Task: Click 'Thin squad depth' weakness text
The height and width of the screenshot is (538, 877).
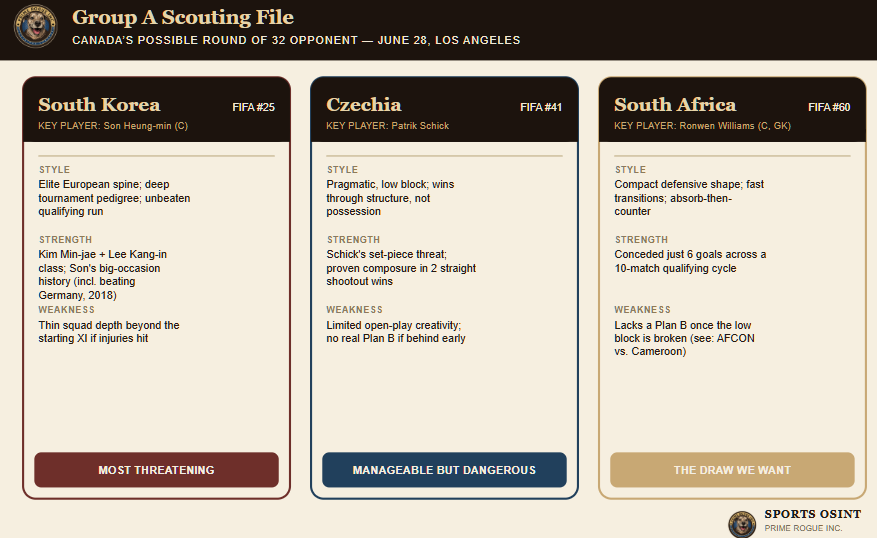Action: coord(109,332)
